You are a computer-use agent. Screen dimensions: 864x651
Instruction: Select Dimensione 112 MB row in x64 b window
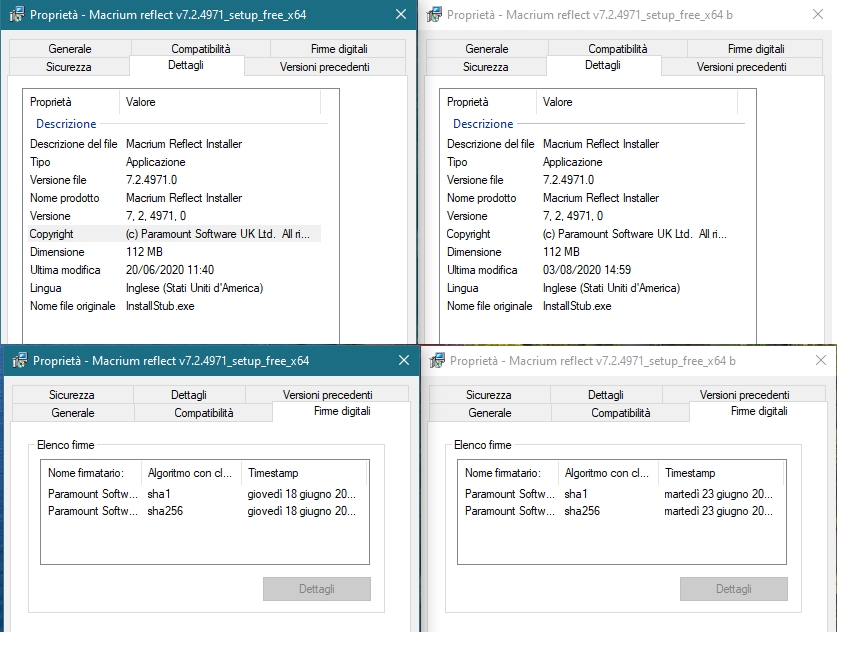pos(591,252)
